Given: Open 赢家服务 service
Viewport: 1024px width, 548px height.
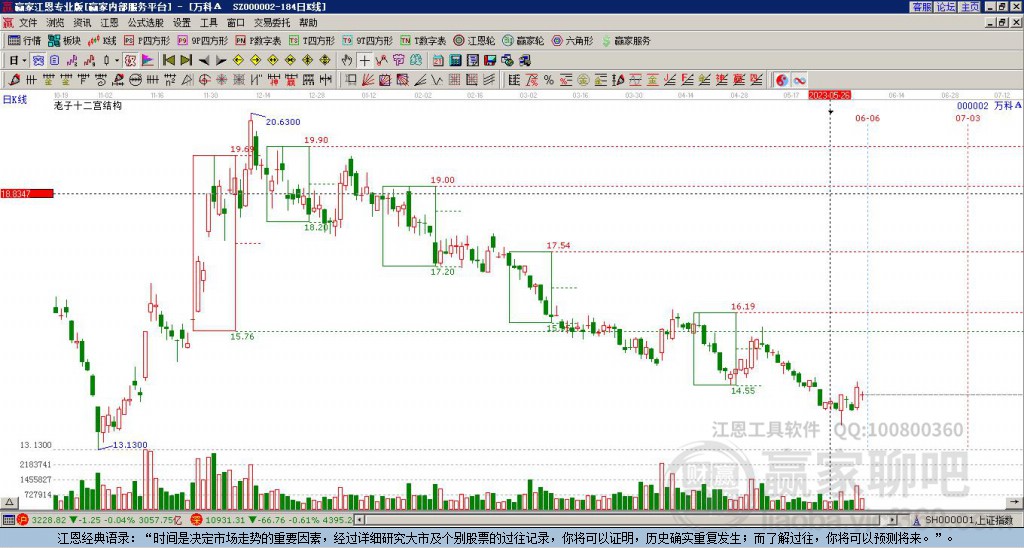Looking at the screenshot, I should (626, 40).
